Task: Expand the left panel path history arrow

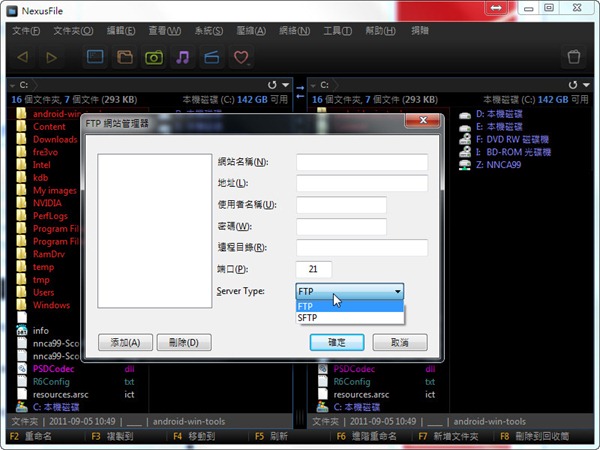Action: pos(285,85)
